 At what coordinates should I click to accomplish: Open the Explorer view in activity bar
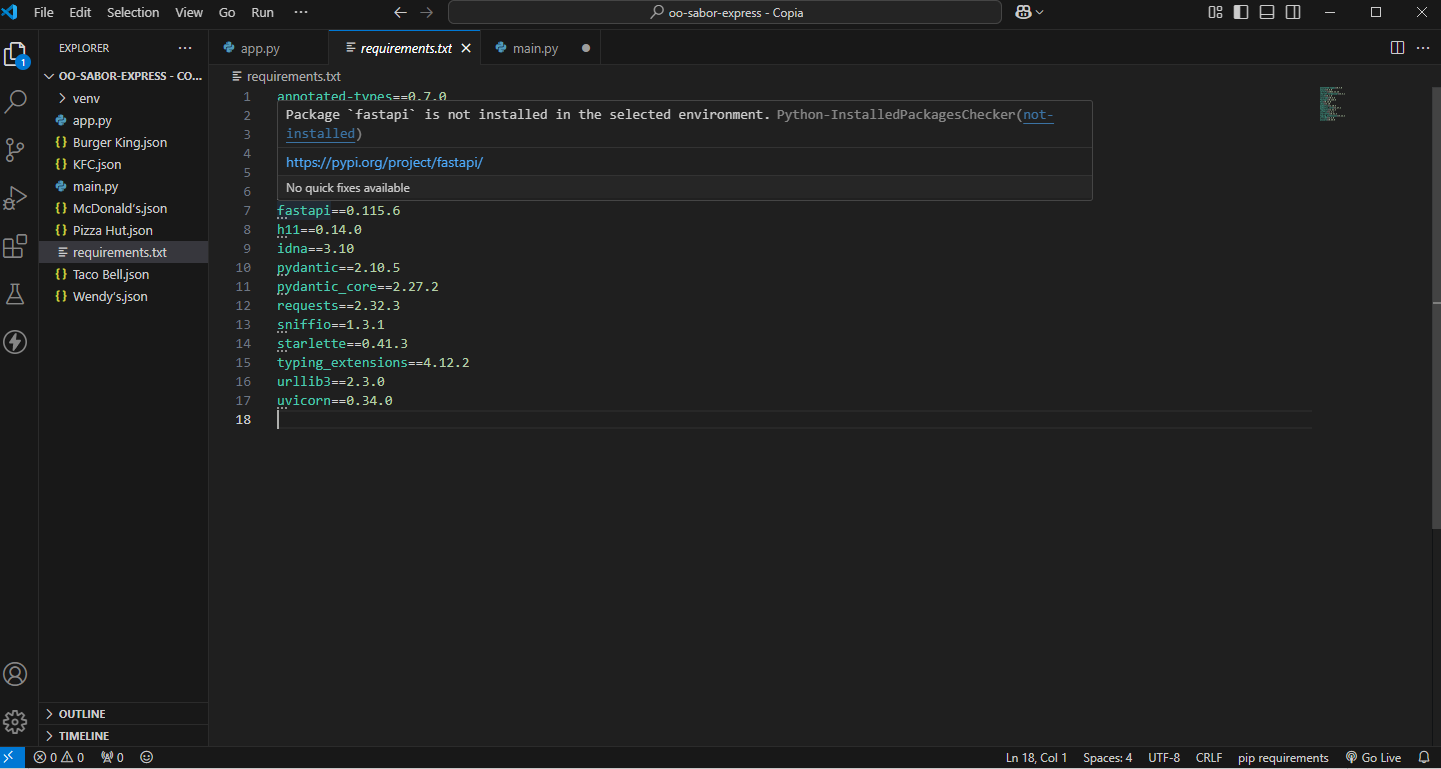[x=15, y=54]
